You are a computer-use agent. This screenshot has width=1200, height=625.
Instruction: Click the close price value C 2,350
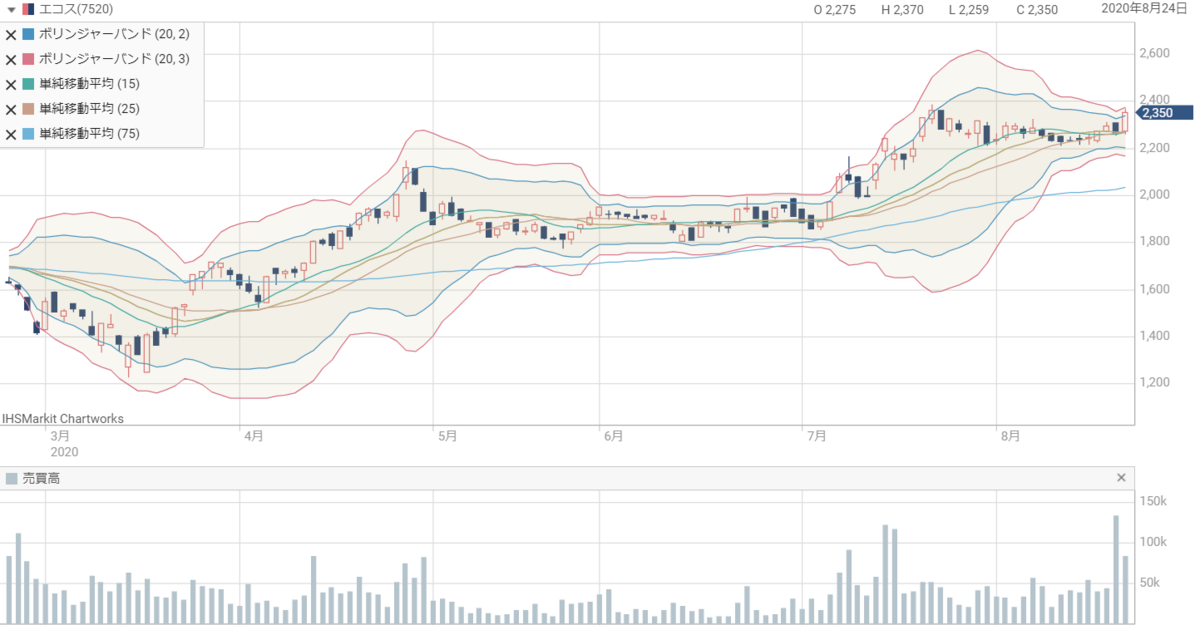1037,10
